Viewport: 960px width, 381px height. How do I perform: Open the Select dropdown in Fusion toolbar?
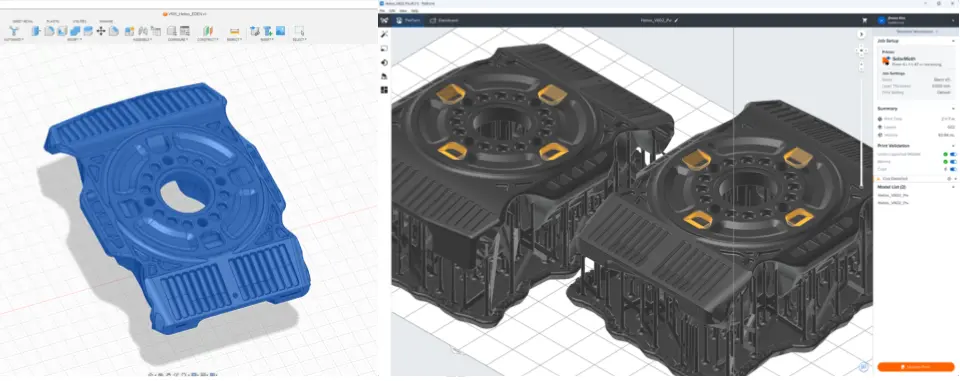(x=299, y=39)
